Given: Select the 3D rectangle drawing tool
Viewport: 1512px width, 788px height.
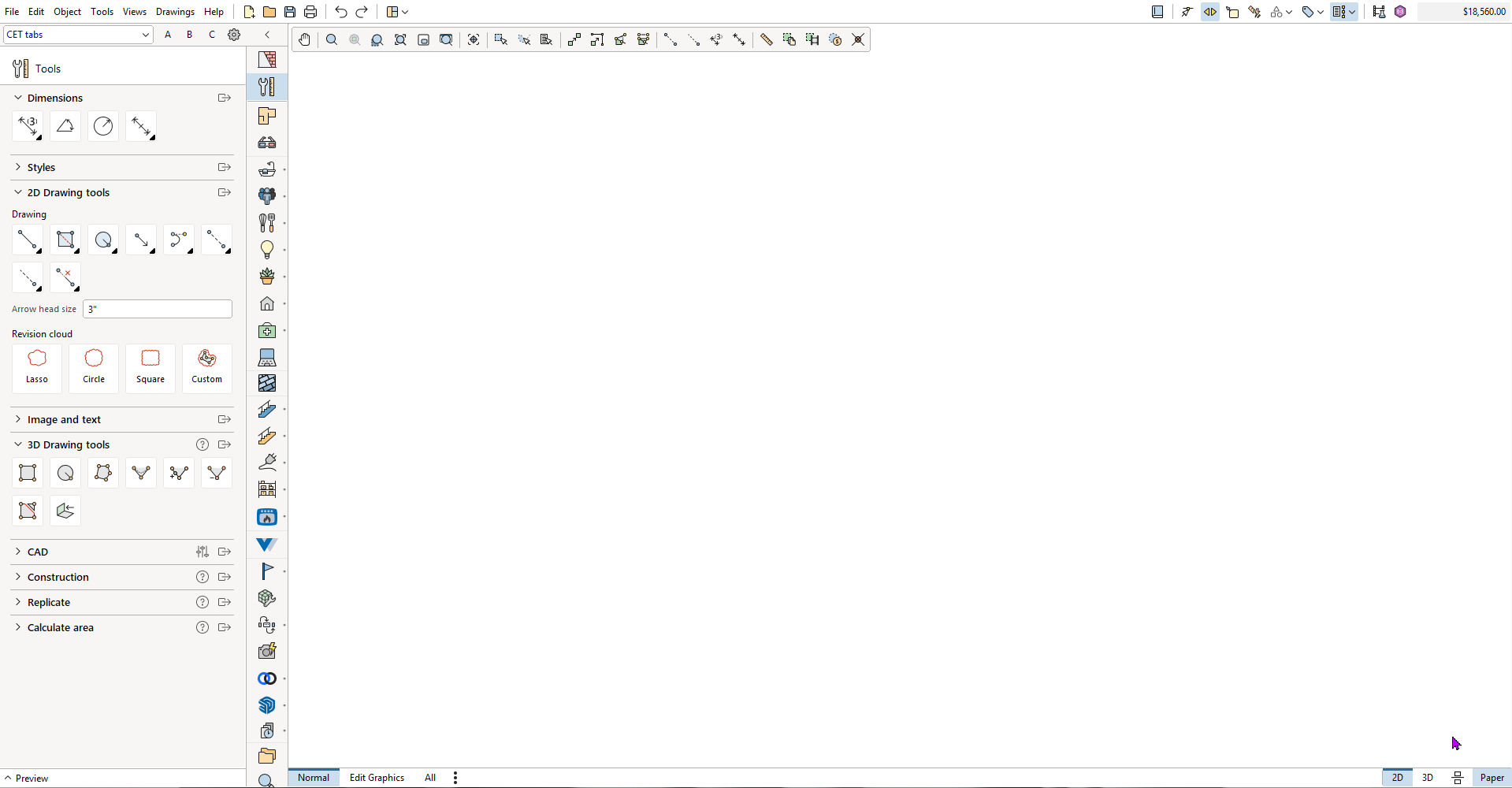Looking at the screenshot, I should [x=28, y=473].
